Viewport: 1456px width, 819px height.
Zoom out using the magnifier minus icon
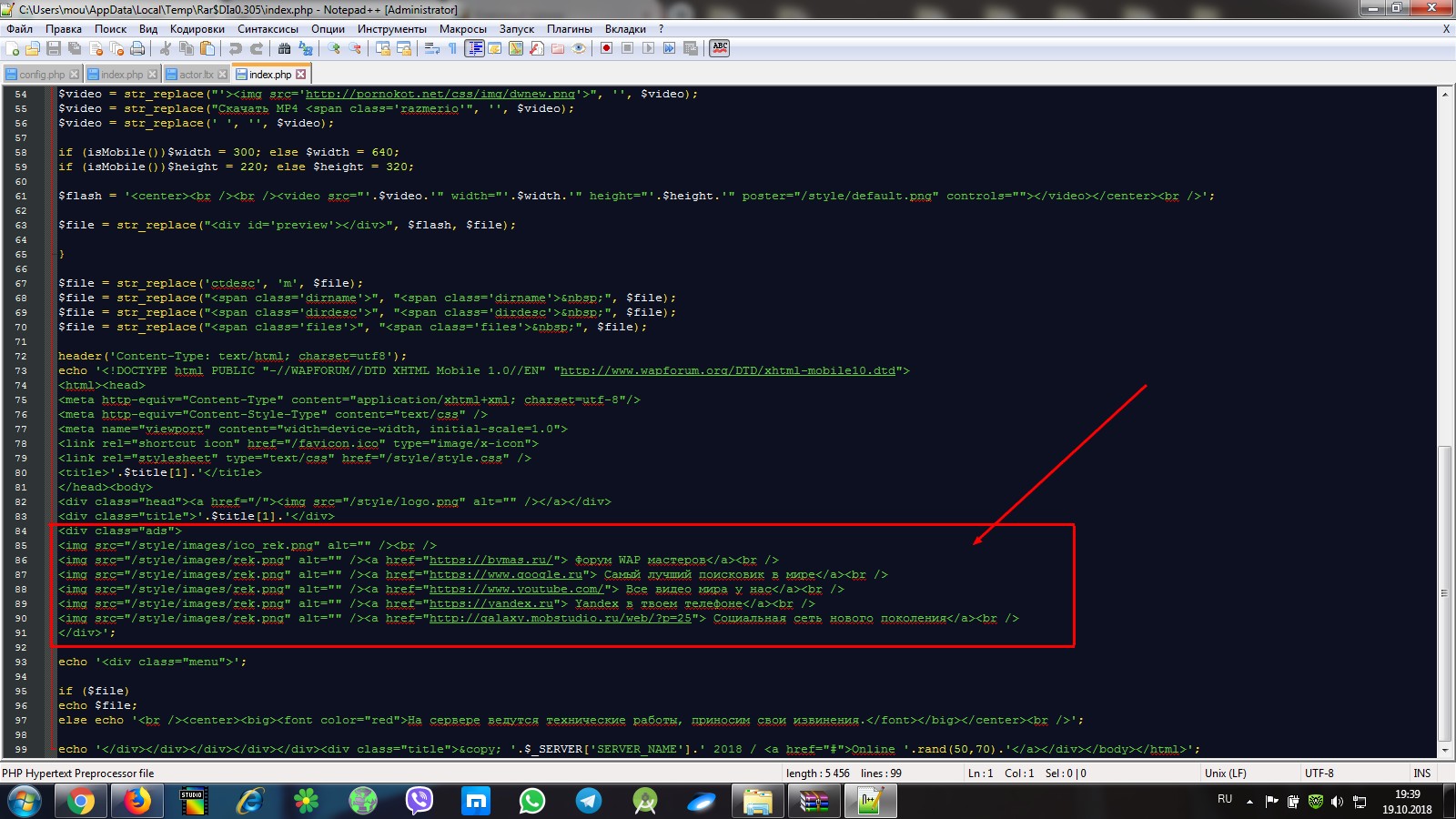[x=355, y=48]
